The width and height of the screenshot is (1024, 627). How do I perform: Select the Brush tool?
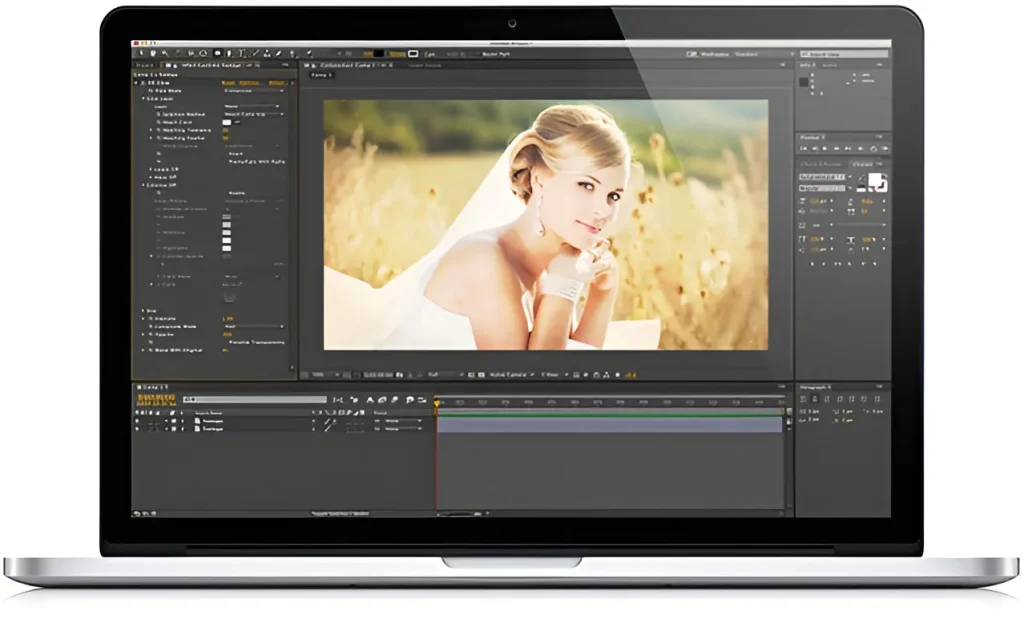255,54
